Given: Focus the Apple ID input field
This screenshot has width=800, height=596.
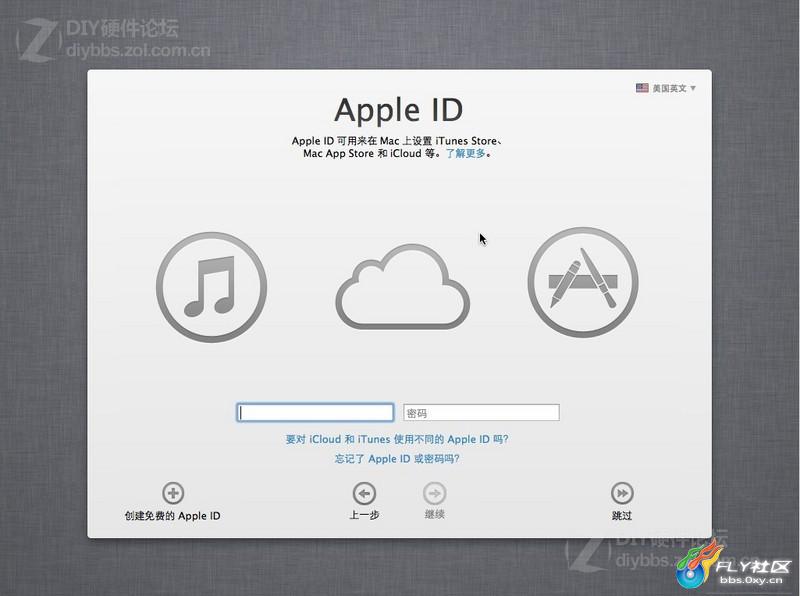Looking at the screenshot, I should (x=315, y=412).
